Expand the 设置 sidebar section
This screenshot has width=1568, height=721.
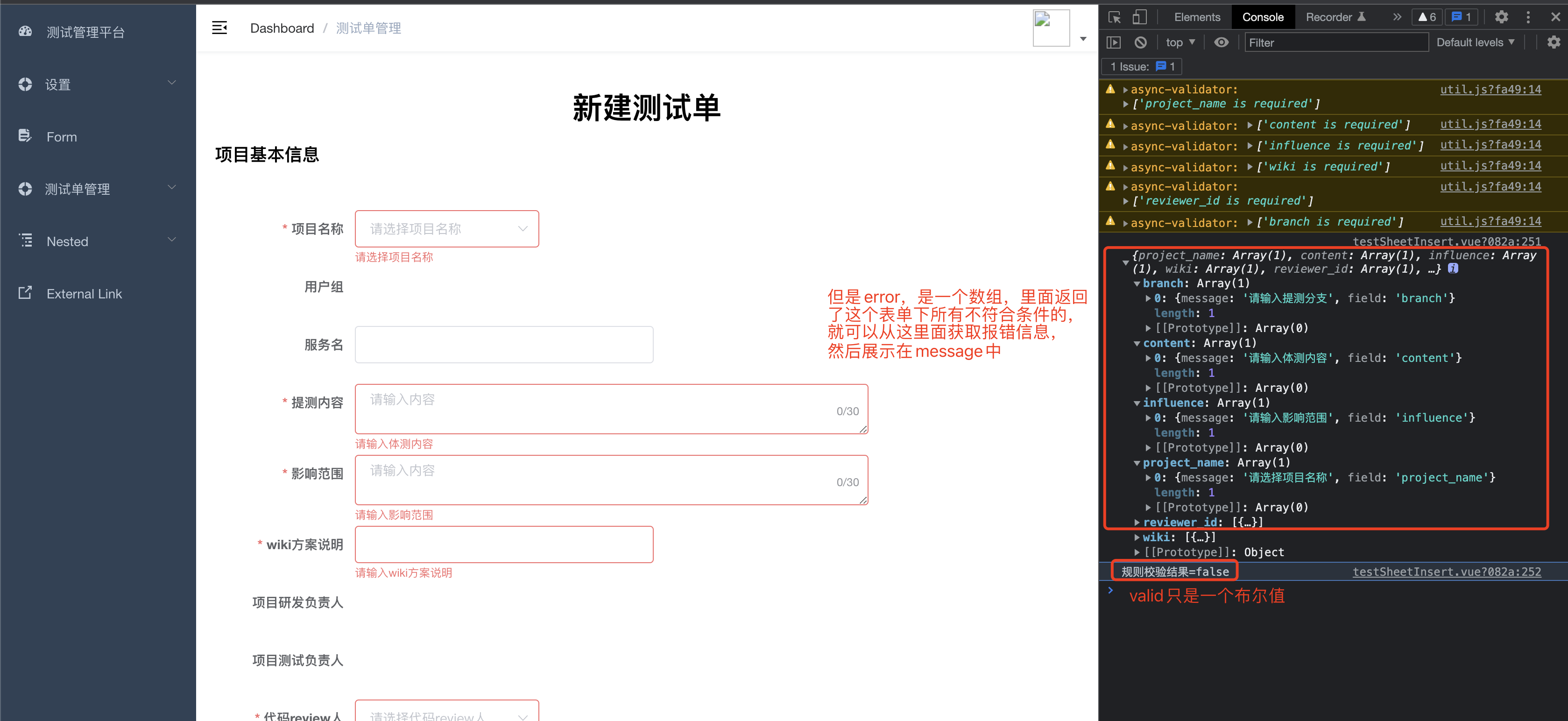point(97,84)
